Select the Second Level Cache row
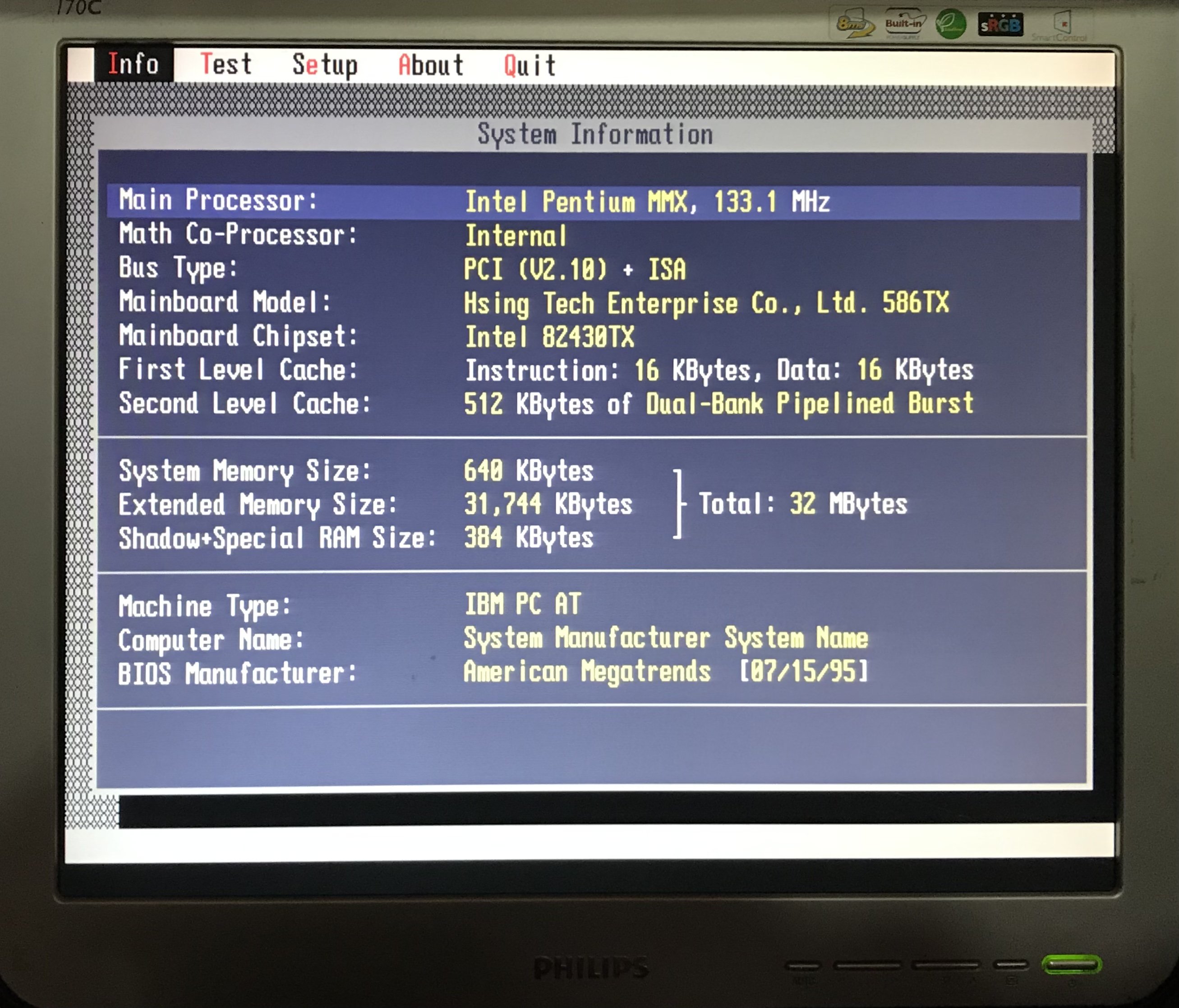 [x=244, y=403]
